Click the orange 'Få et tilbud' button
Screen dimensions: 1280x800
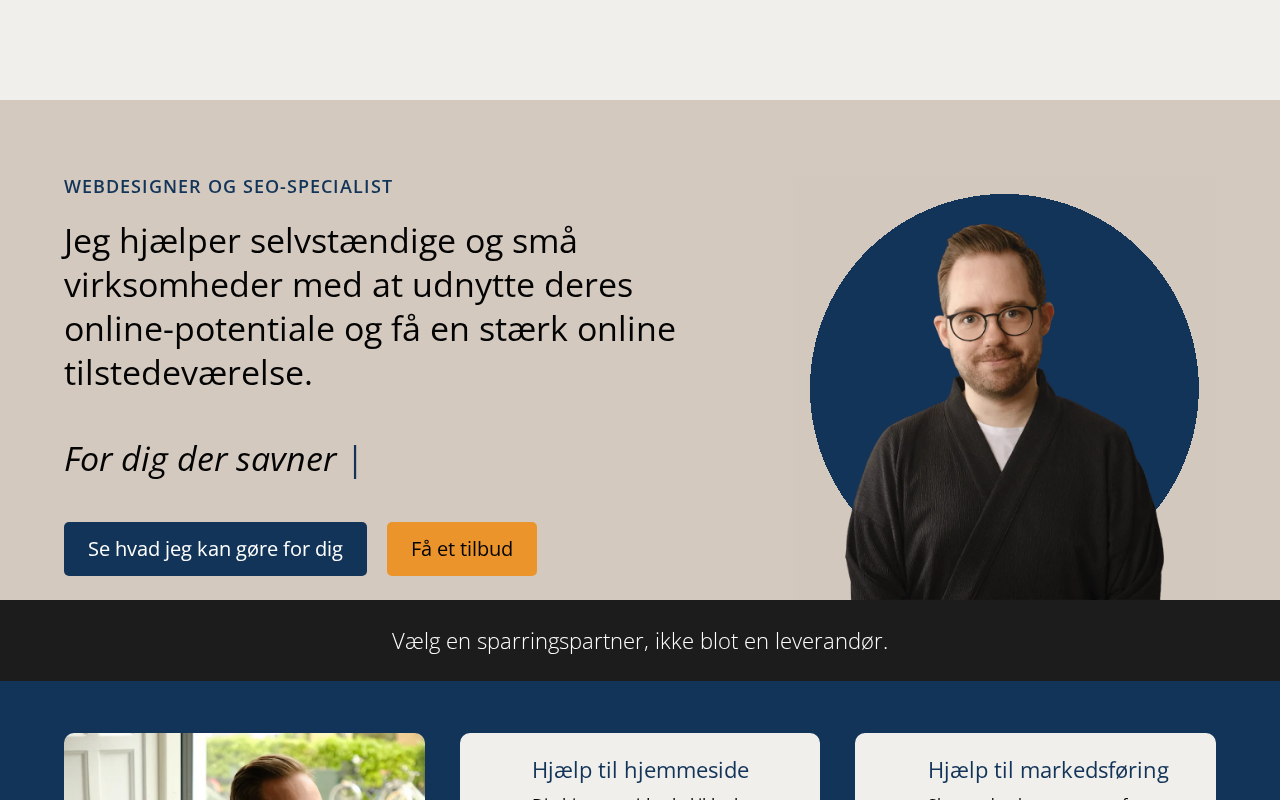tap(462, 549)
